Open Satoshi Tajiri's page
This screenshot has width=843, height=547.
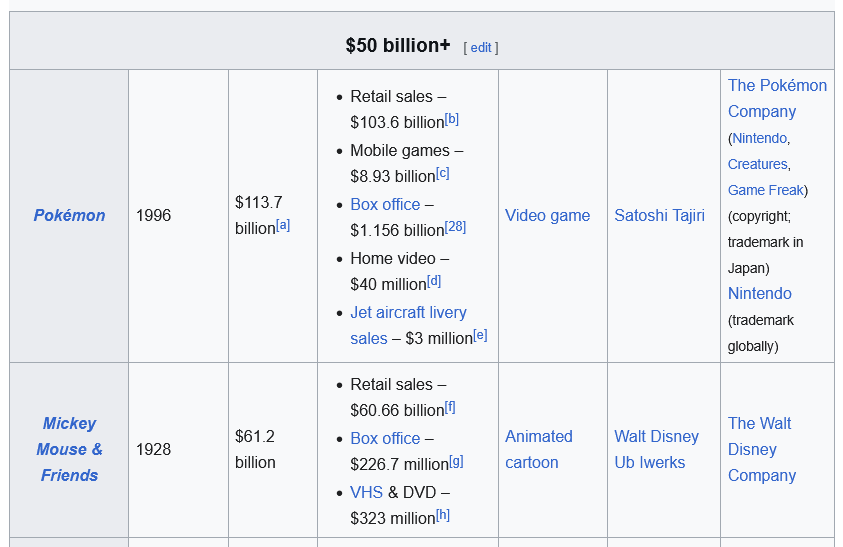659,215
